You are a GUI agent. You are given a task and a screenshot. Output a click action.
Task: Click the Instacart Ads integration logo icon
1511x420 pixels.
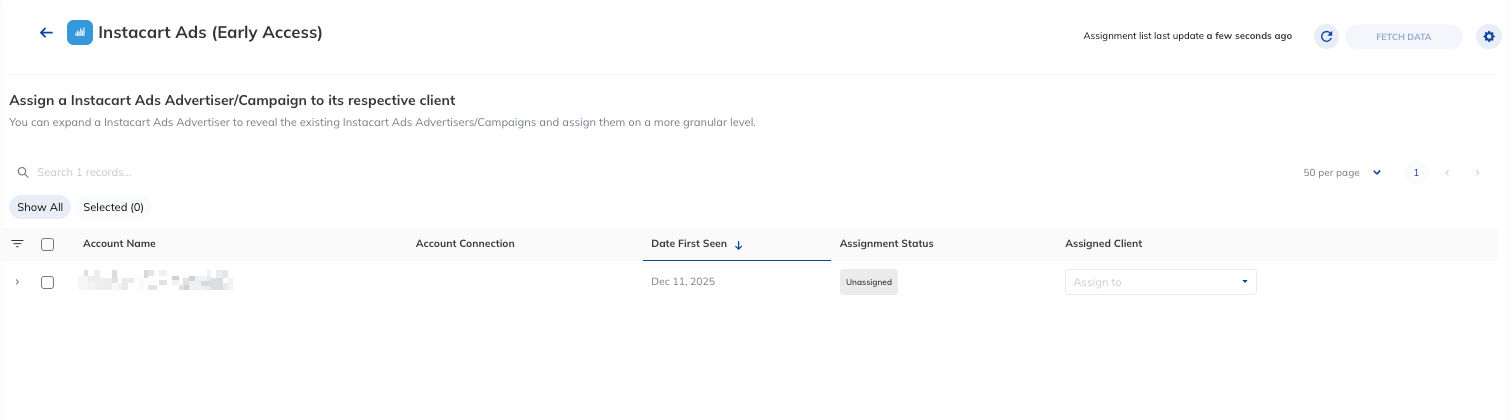(x=80, y=33)
